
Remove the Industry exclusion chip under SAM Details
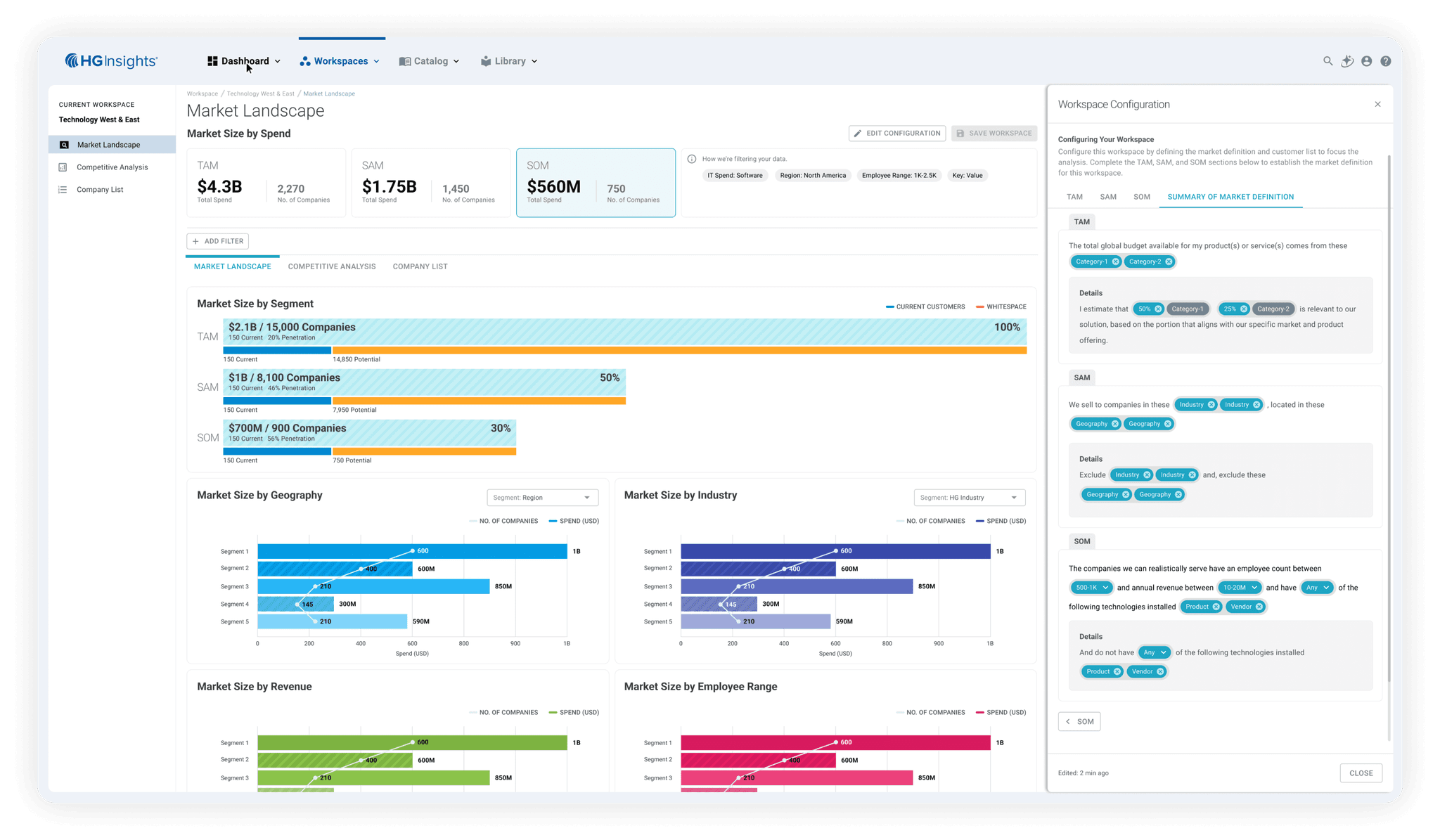pyautogui.click(x=1147, y=474)
